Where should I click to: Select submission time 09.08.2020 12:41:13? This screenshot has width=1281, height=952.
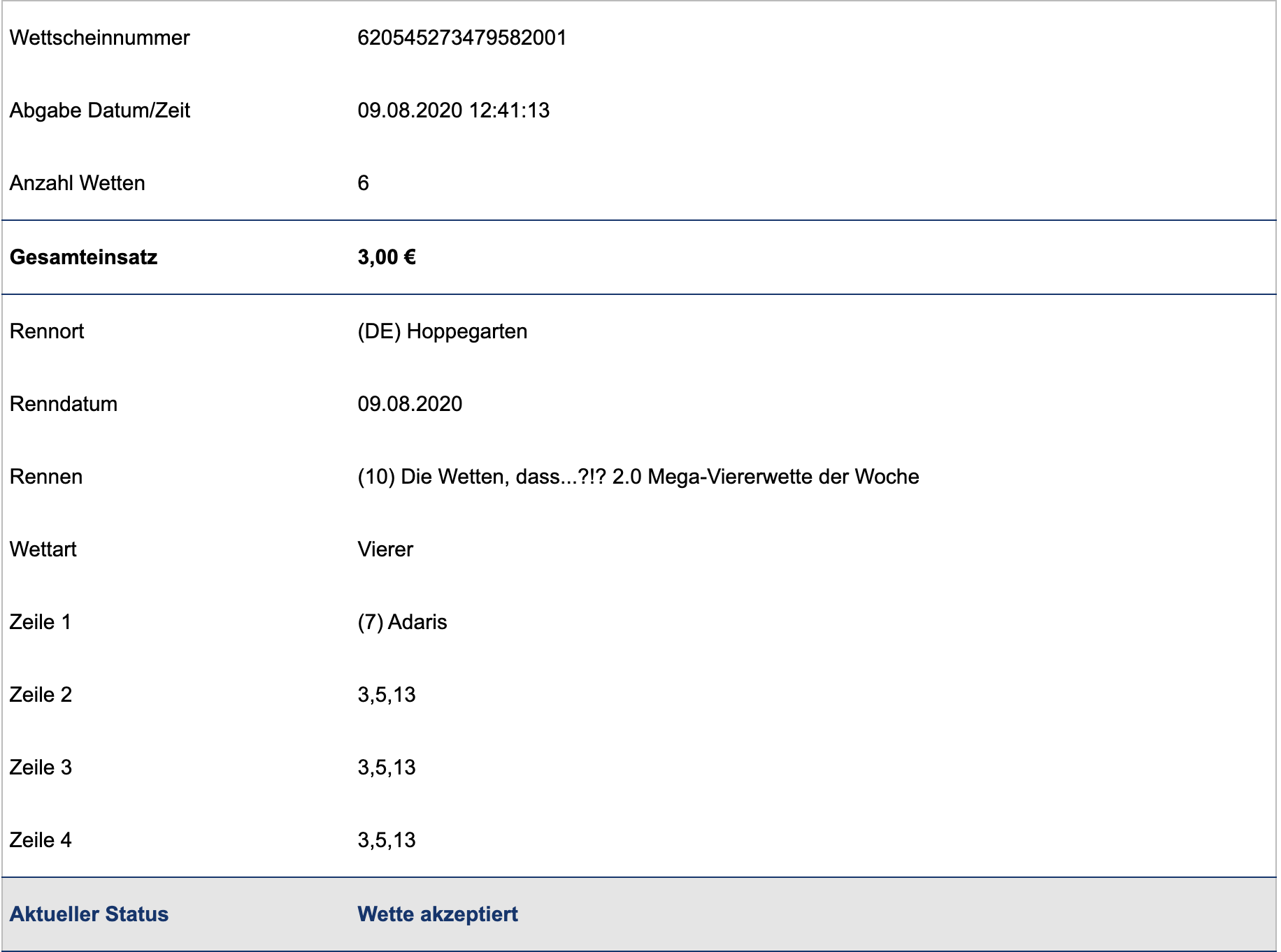(453, 110)
